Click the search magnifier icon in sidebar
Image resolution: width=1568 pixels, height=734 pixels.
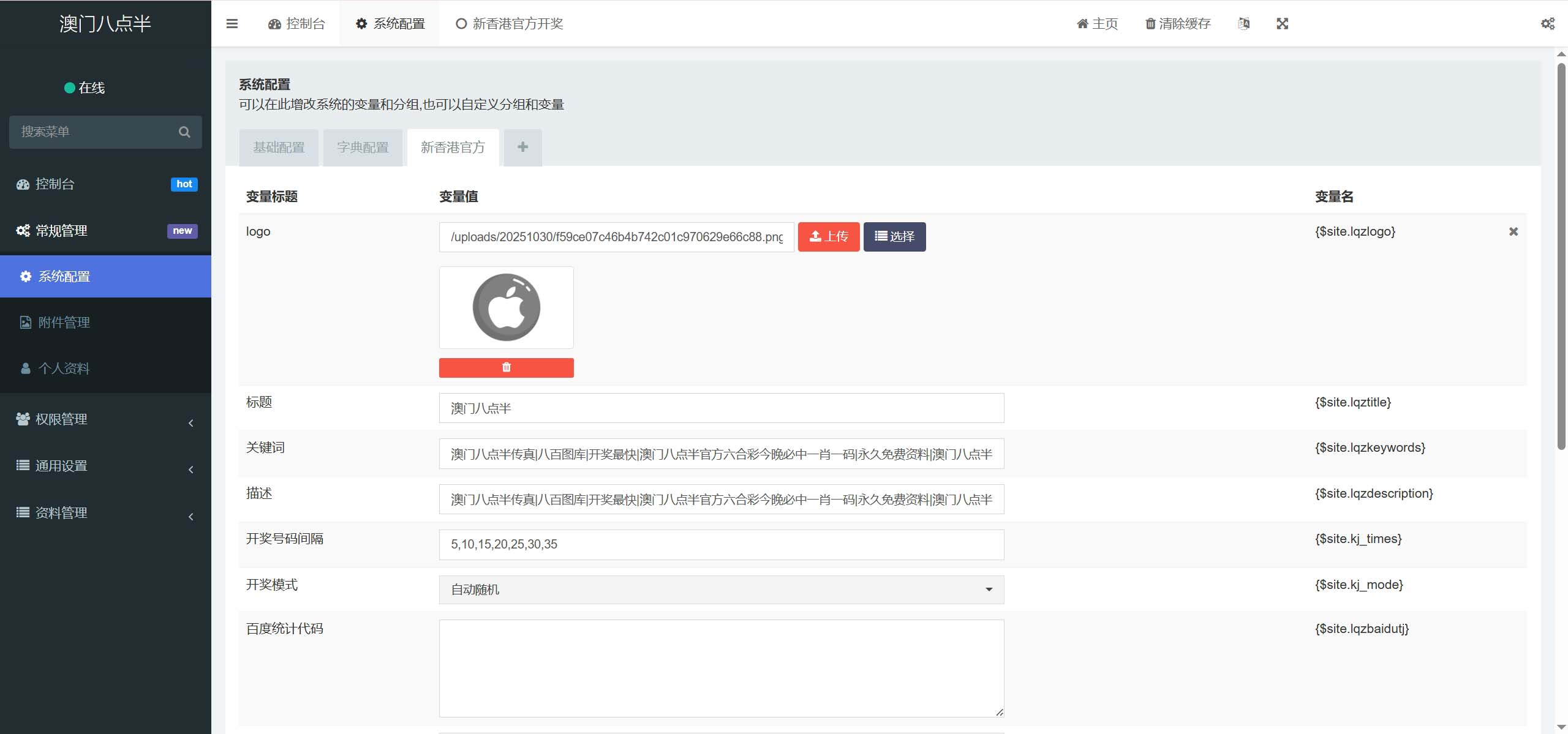[184, 132]
